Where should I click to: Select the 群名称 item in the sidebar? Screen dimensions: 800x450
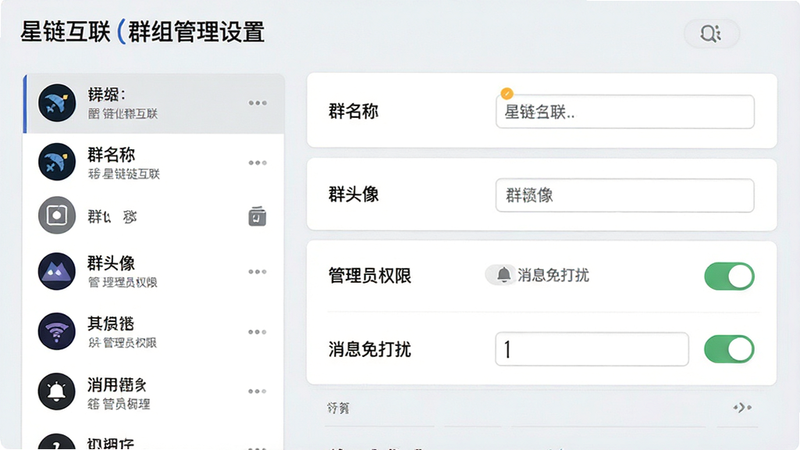tap(154, 163)
